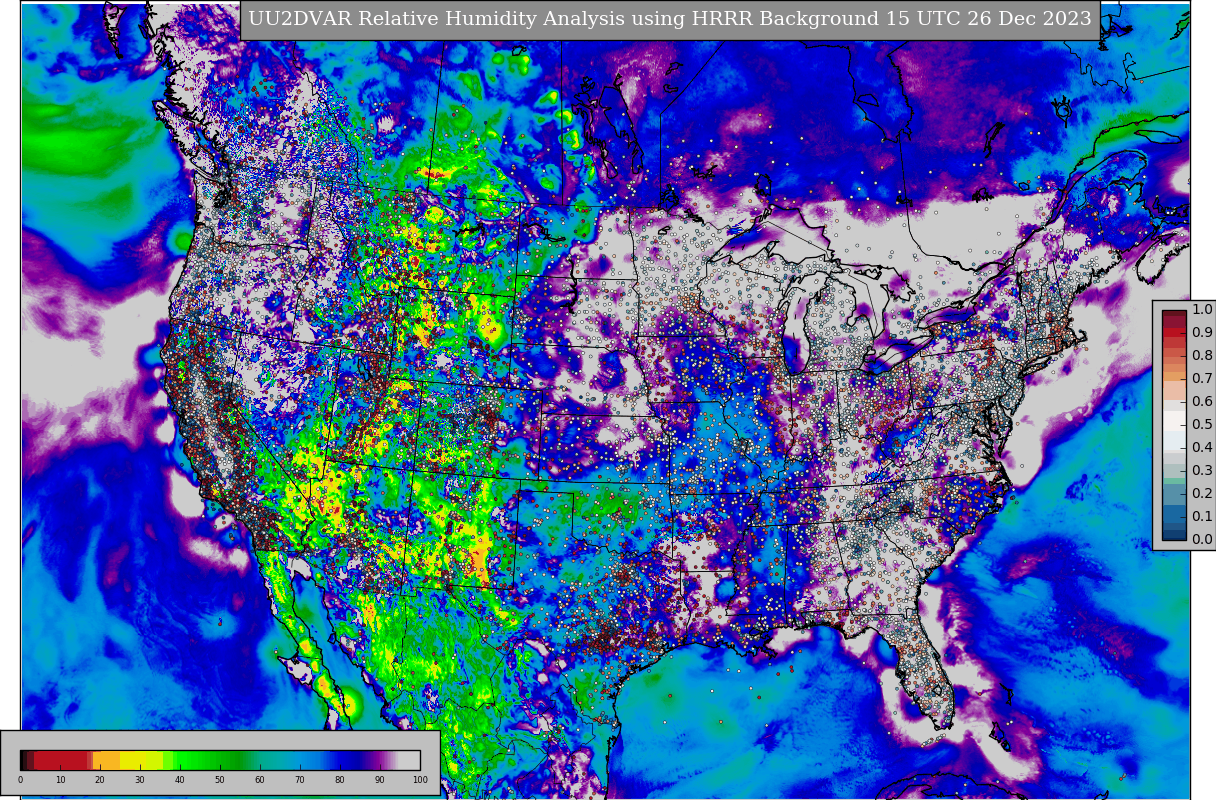This screenshot has height=800, width=1216.
Task: Click the 70 tick label on humidity colorbar
Action: click(x=300, y=780)
